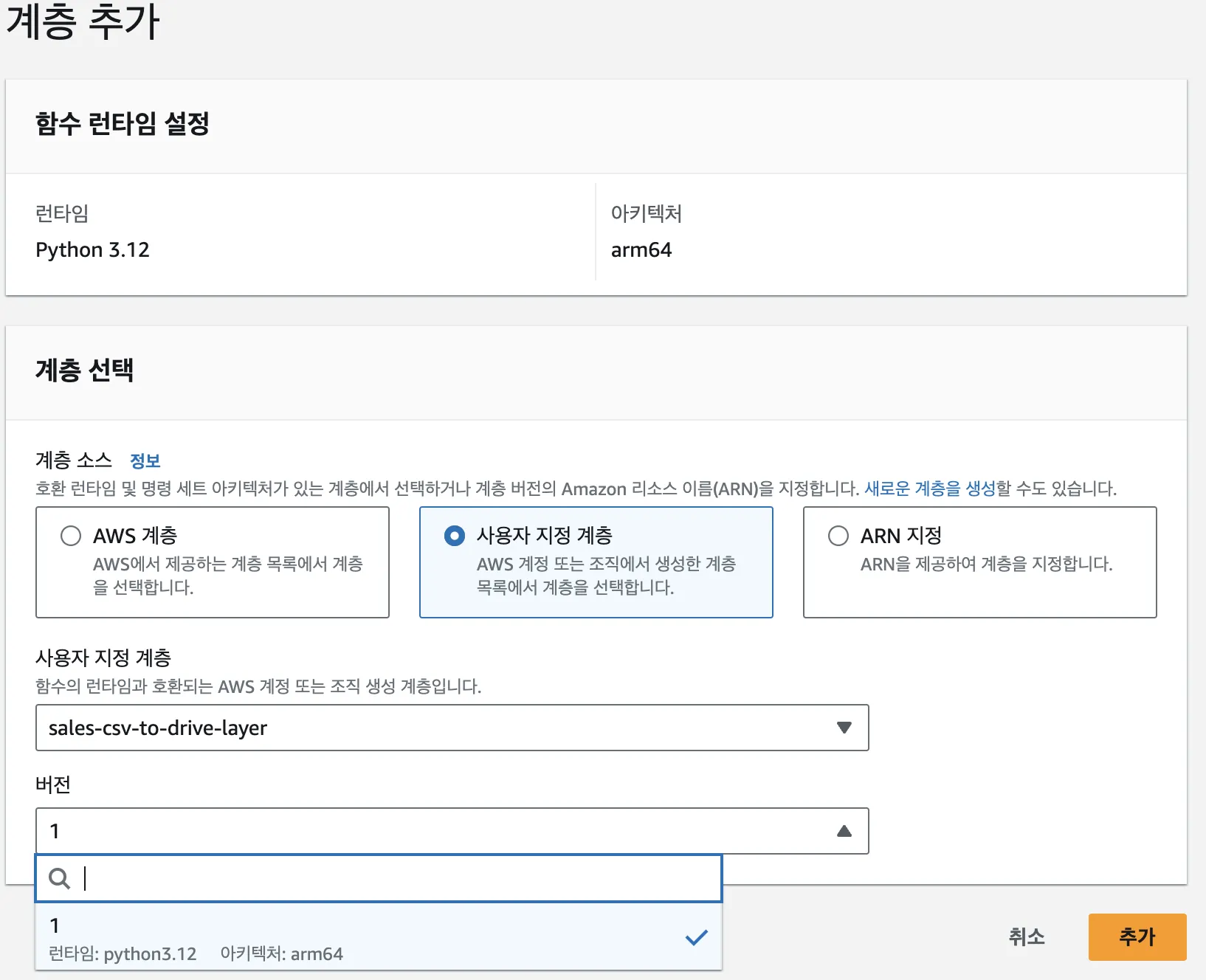Select the AWS 계층 radio button
The height and width of the screenshot is (980, 1206).
(x=71, y=536)
